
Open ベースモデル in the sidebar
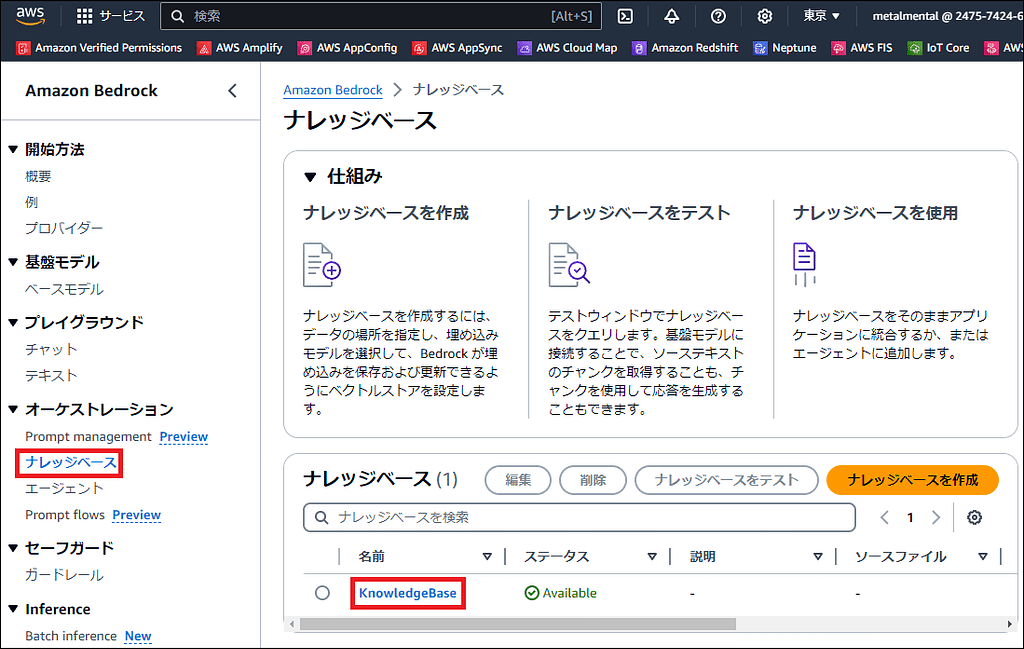tap(64, 289)
